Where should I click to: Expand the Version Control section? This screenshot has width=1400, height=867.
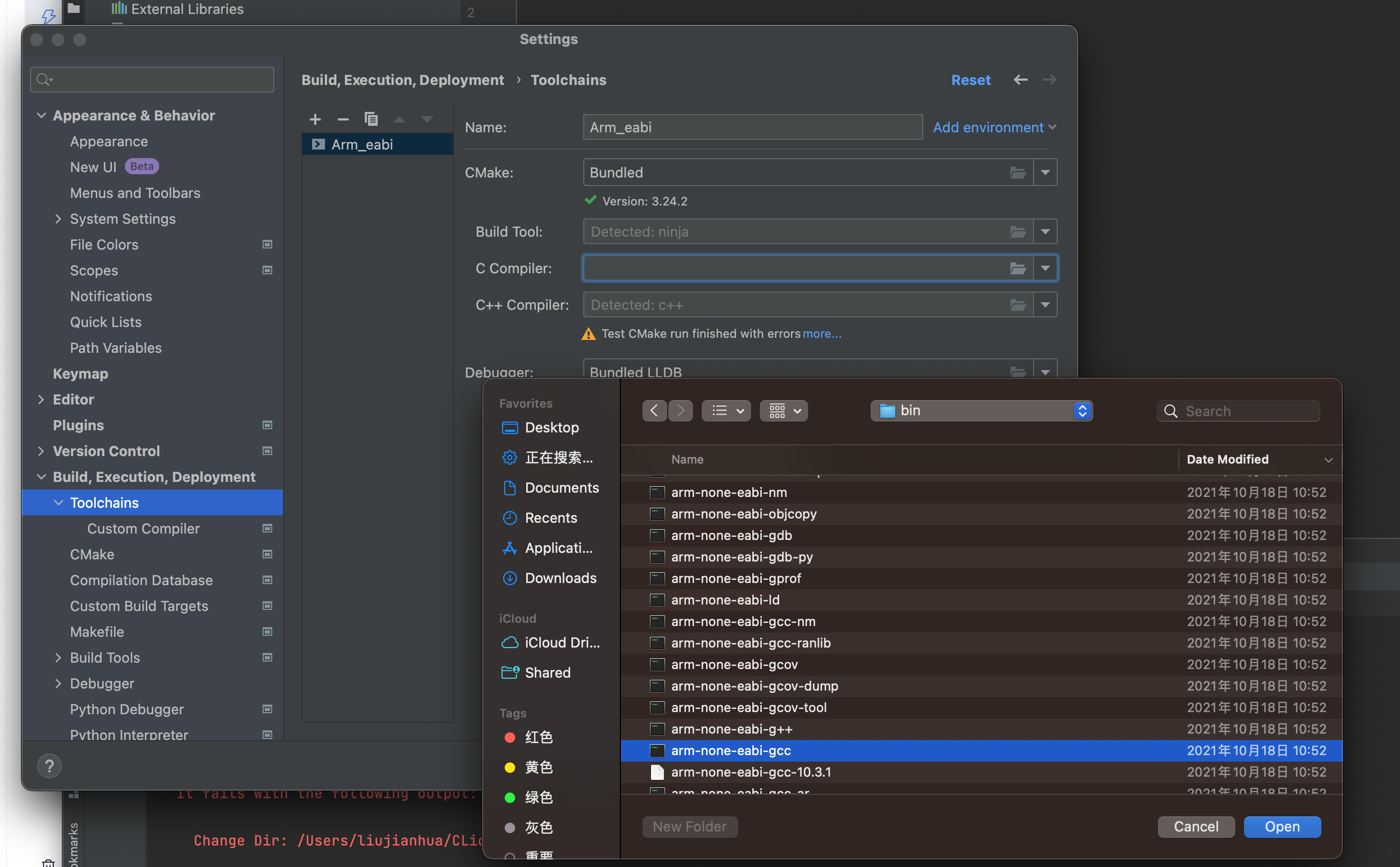(41, 451)
